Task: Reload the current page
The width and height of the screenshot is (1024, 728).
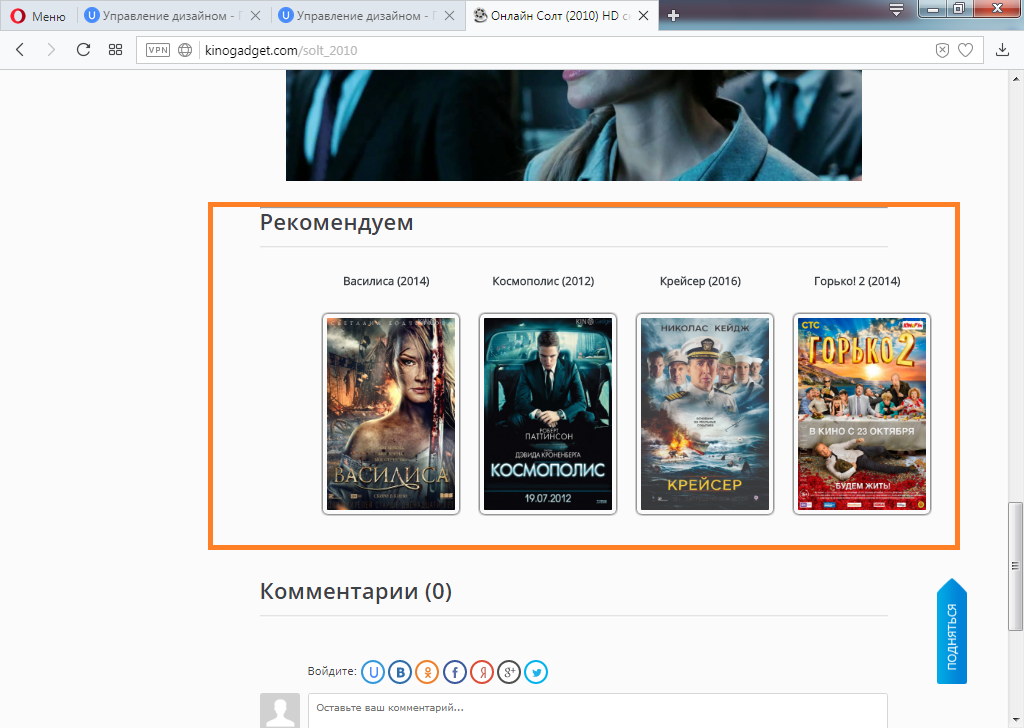Action: 83,50
